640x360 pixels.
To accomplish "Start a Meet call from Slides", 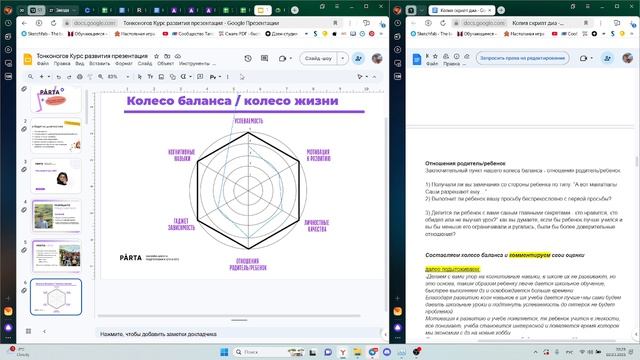I will point(282,58).
